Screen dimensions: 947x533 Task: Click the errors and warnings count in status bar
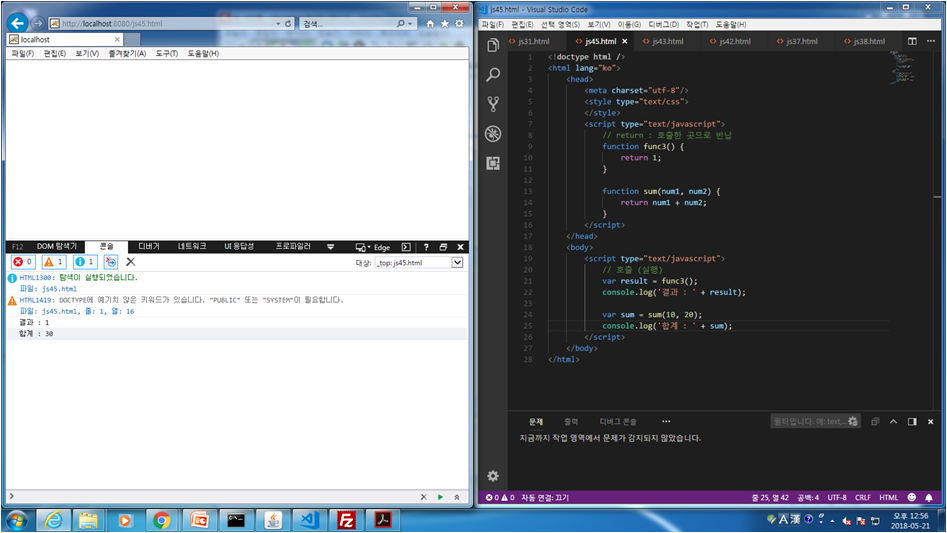pos(500,497)
